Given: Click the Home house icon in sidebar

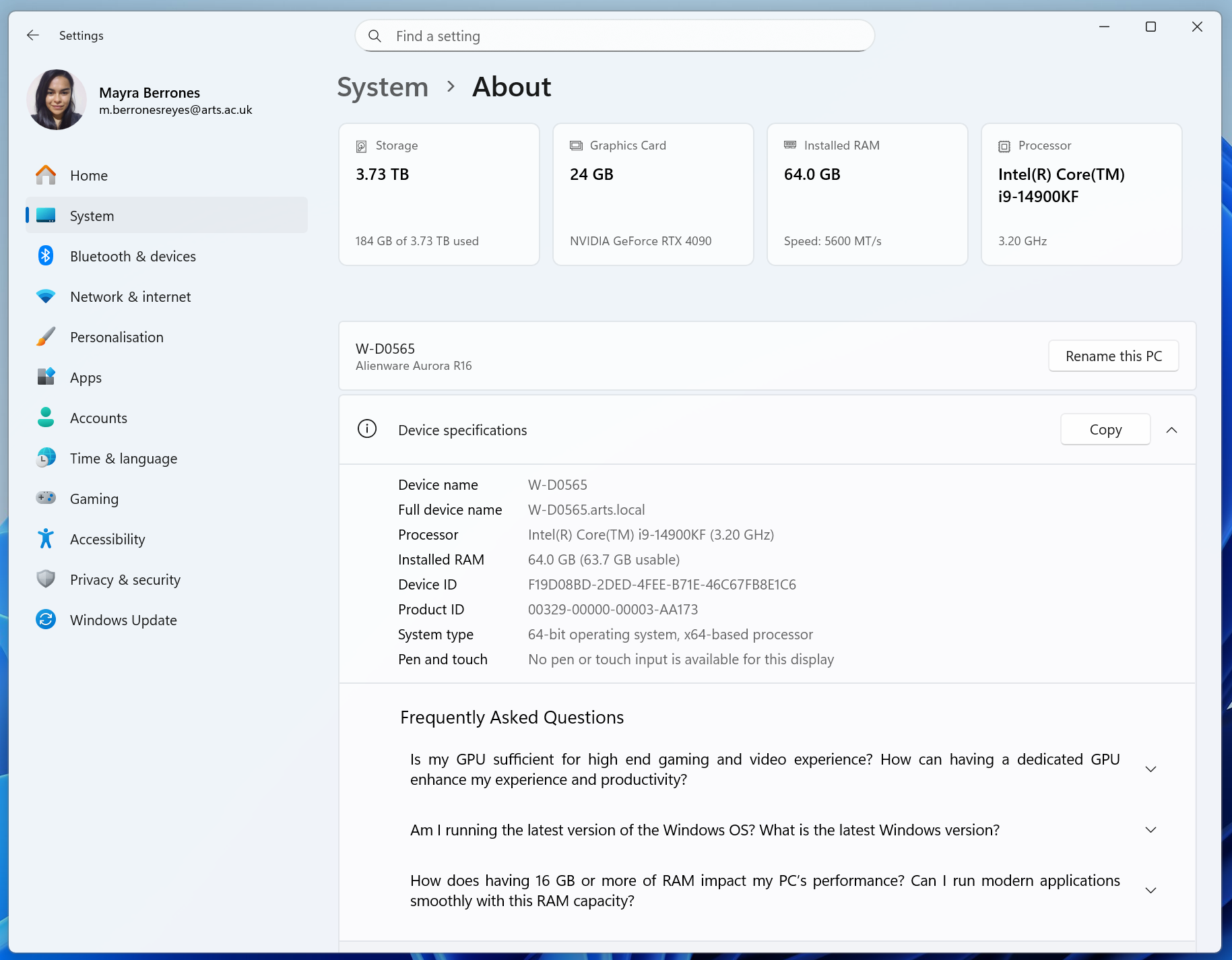Looking at the screenshot, I should tap(46, 175).
